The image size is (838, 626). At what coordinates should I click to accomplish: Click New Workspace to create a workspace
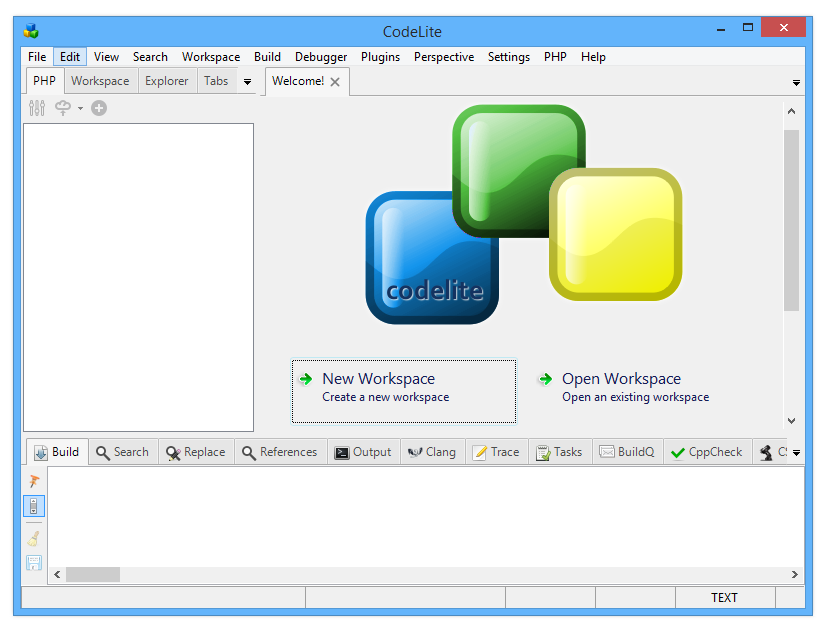[378, 379]
